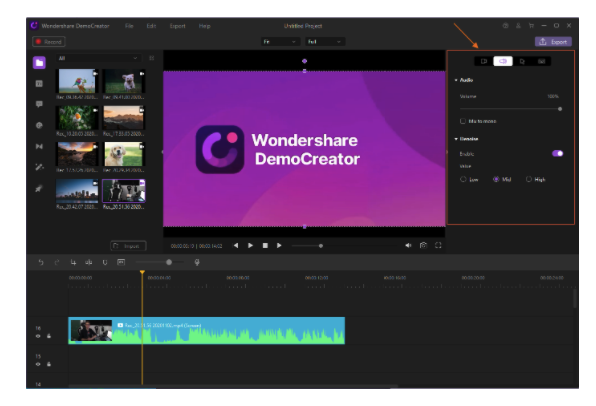Open the Stickers round-face sidebar icon
This screenshot has width=596, height=406.
pos(39,125)
